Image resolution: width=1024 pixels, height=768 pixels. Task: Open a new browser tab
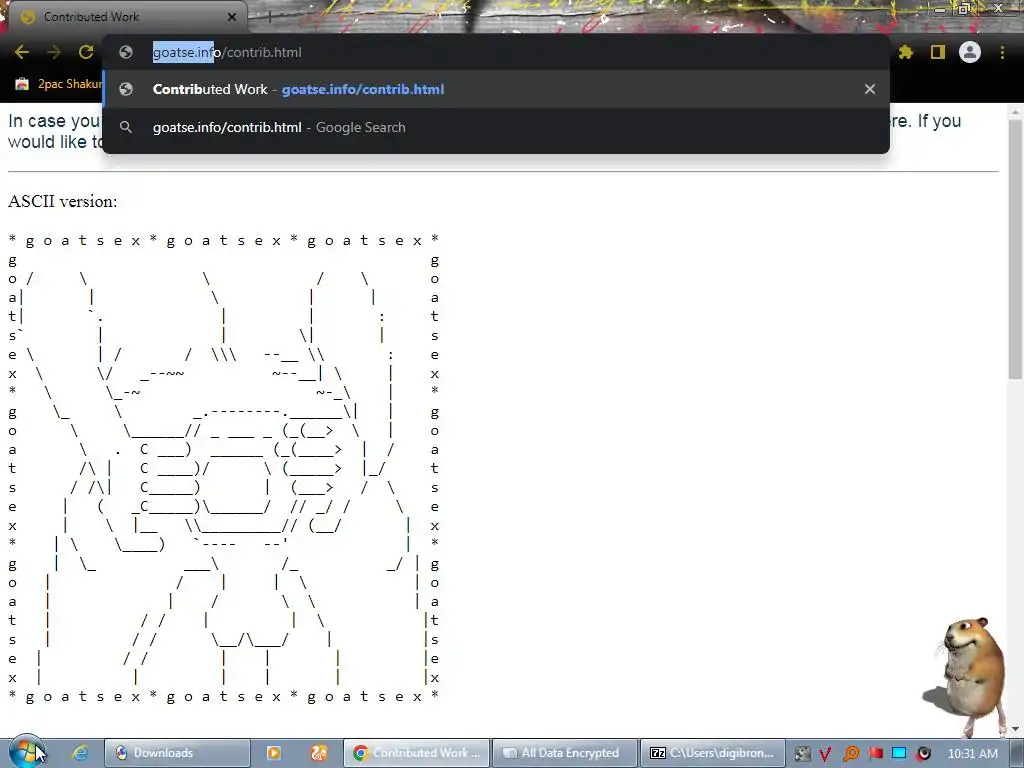click(269, 17)
